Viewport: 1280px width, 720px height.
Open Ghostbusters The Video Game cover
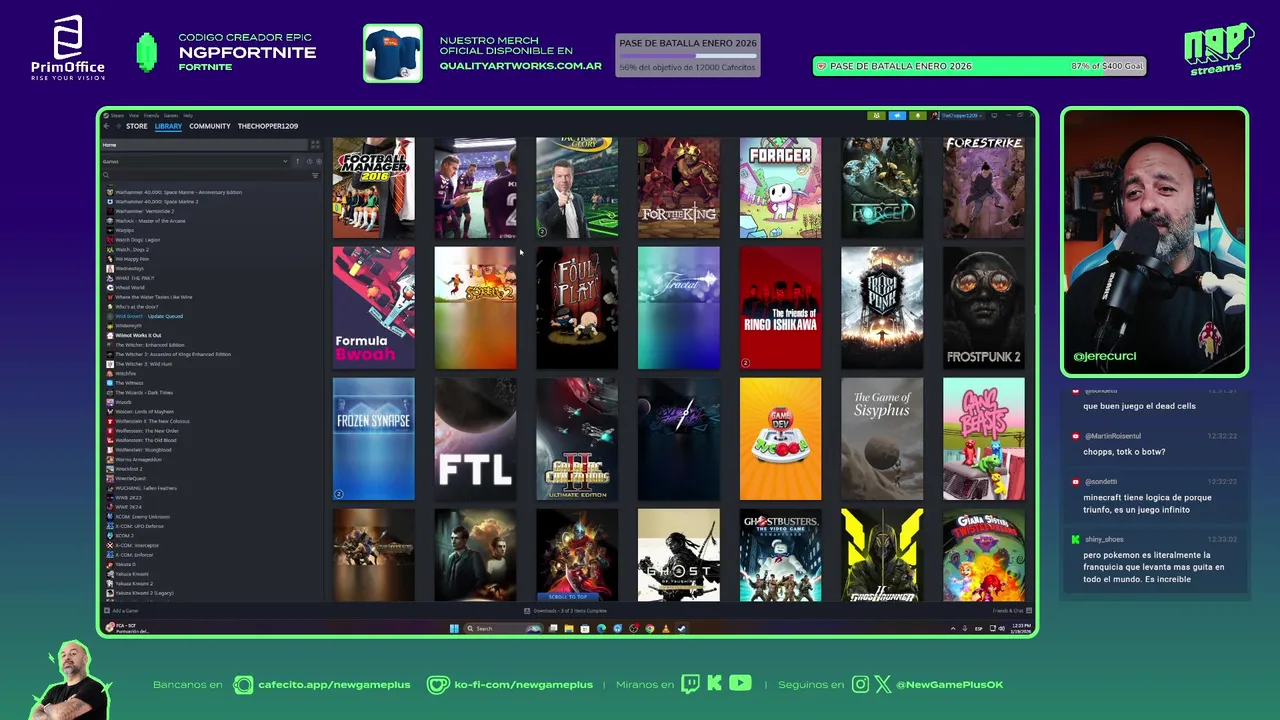[780, 555]
